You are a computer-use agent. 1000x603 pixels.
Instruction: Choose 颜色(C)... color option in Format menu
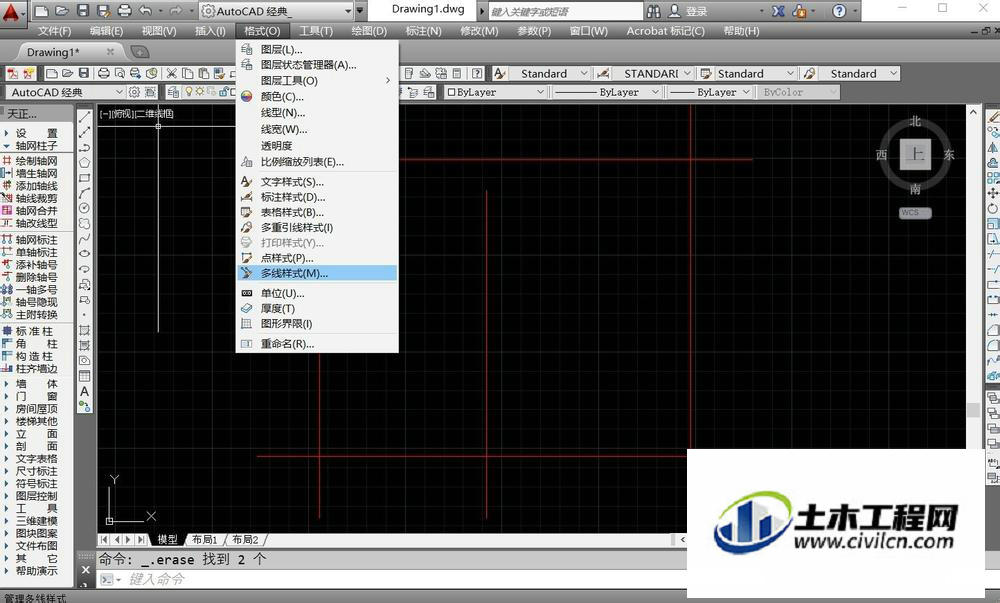[x=317, y=96]
